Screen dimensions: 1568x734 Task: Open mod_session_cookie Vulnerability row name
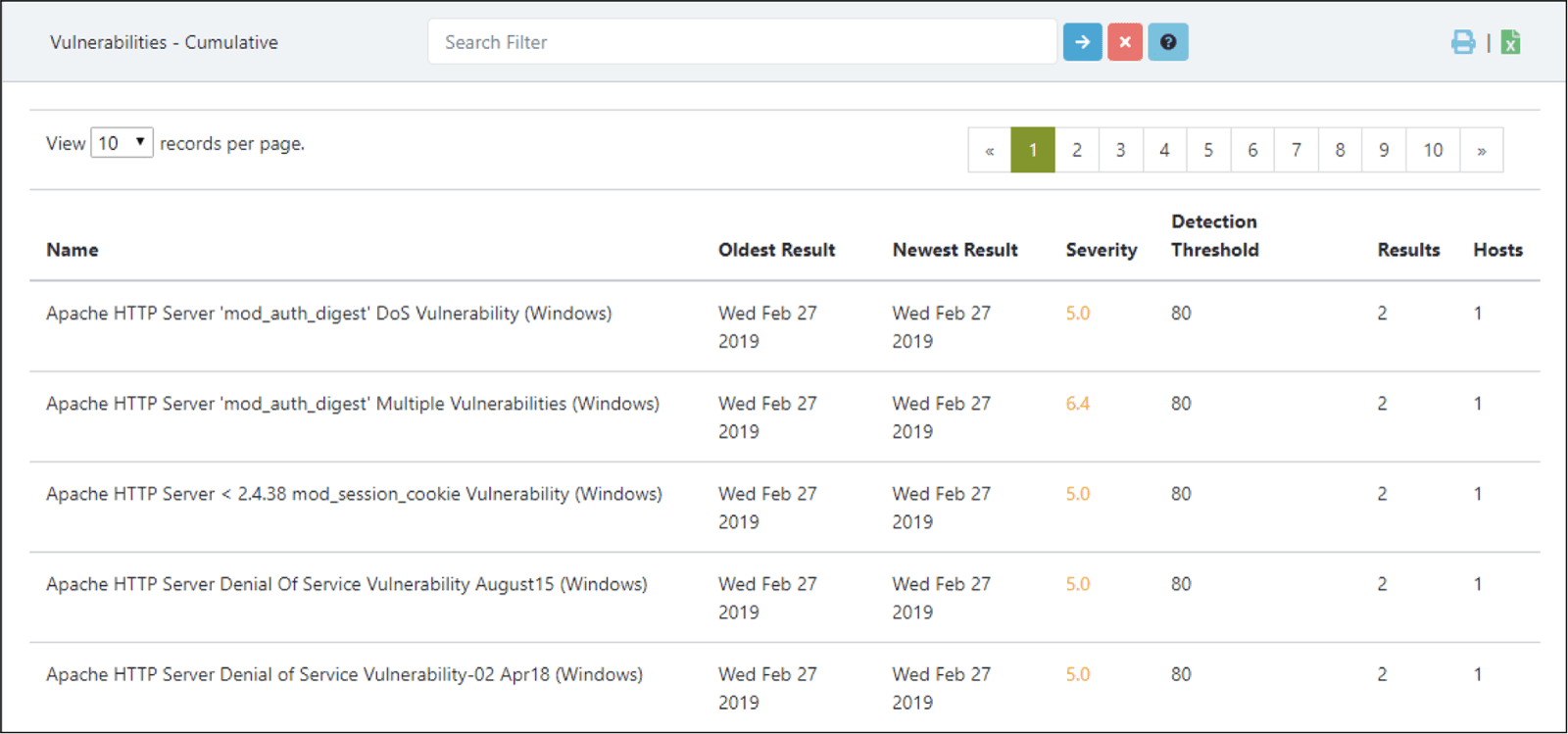coord(354,494)
